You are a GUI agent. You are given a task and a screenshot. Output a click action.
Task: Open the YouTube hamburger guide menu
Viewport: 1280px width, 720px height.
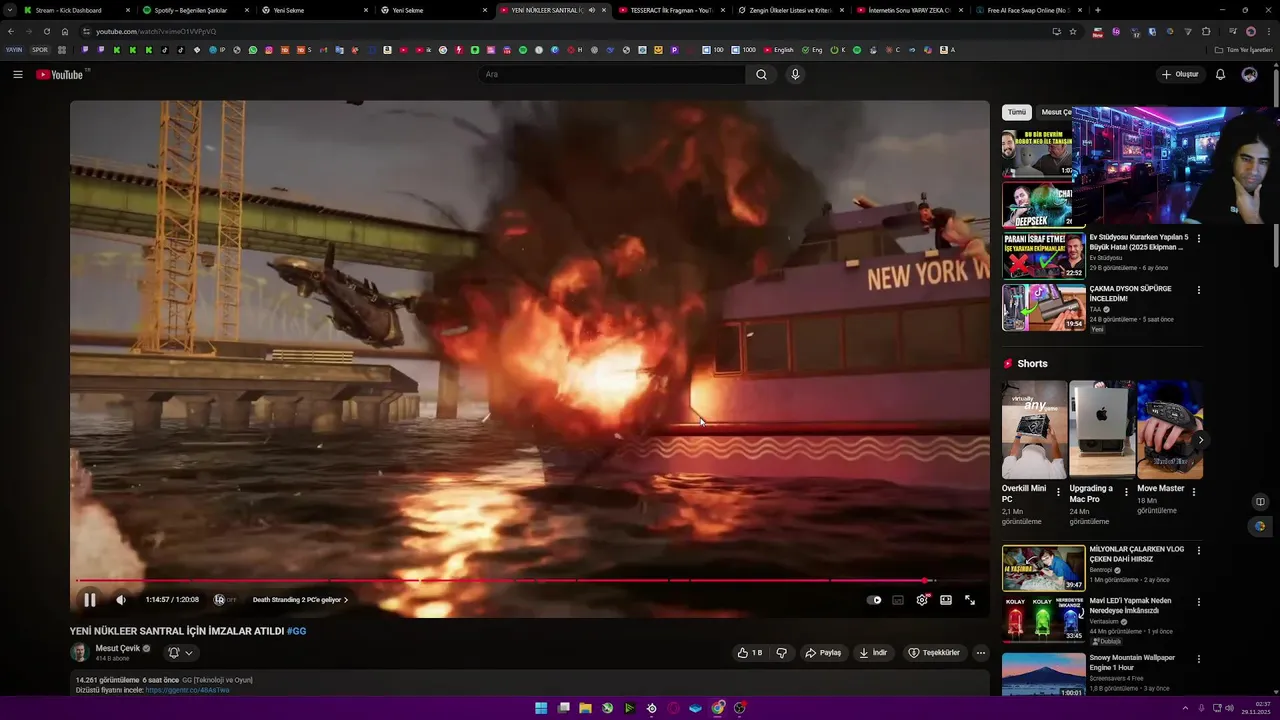pyautogui.click(x=17, y=74)
